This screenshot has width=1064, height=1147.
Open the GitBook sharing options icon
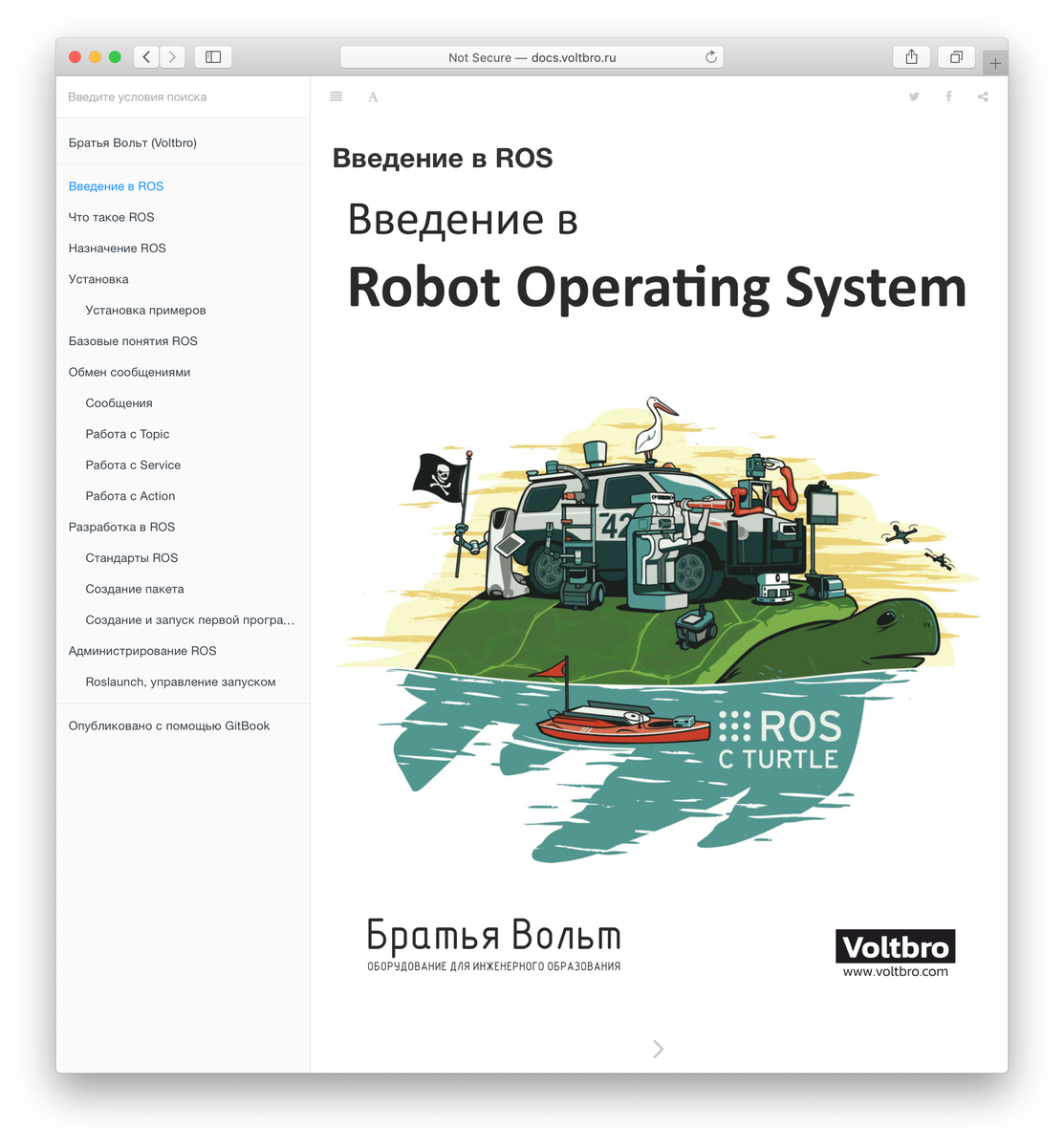tap(983, 97)
